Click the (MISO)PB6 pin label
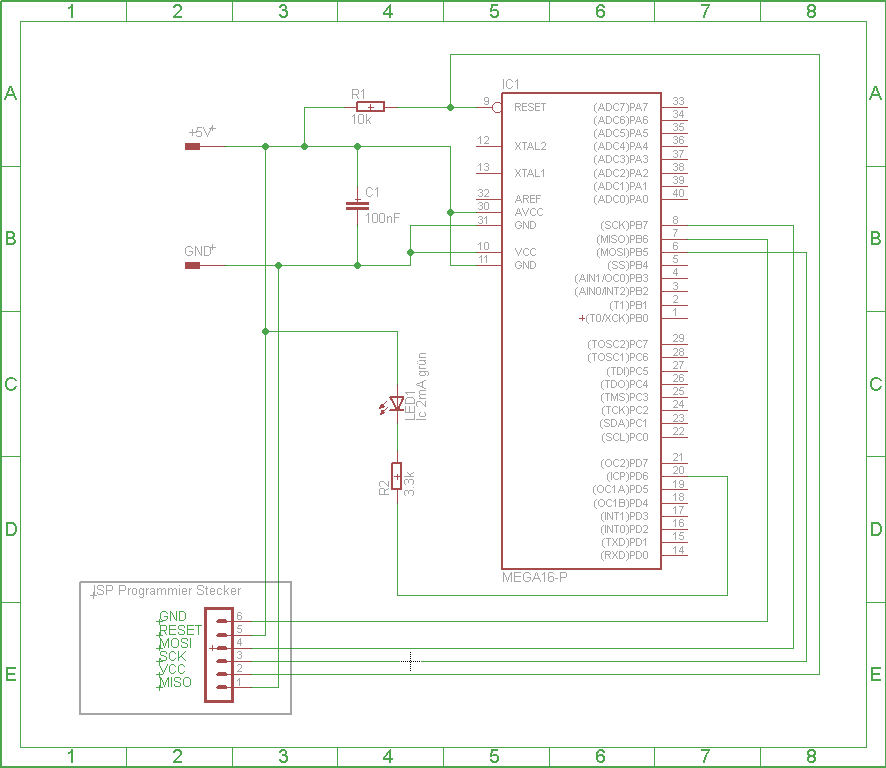886x768 pixels. click(x=622, y=239)
